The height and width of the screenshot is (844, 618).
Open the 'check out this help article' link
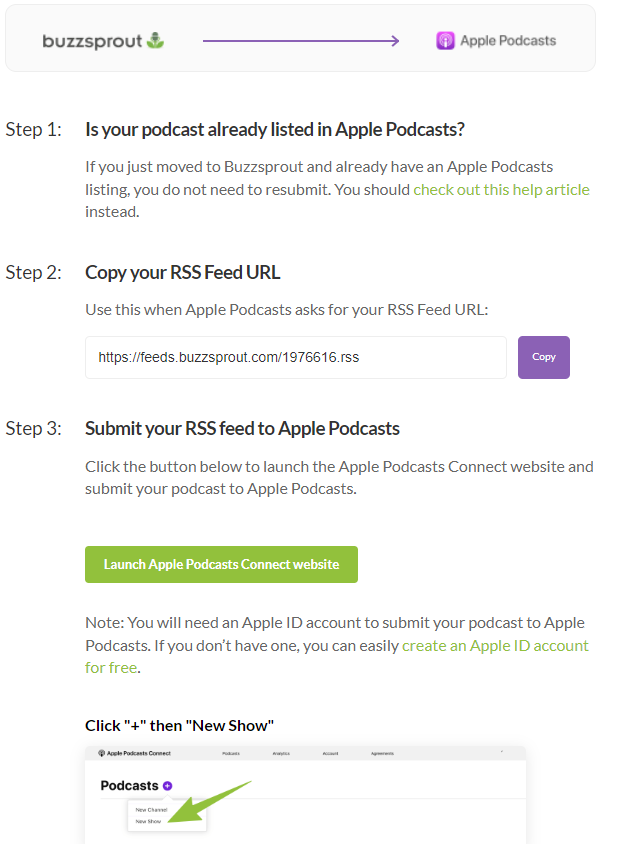[501, 189]
